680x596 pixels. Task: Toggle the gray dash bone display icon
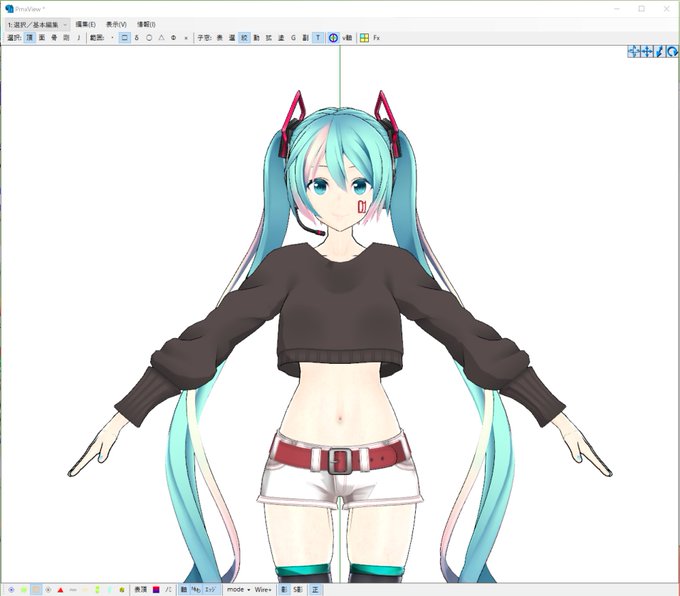(x=73, y=589)
